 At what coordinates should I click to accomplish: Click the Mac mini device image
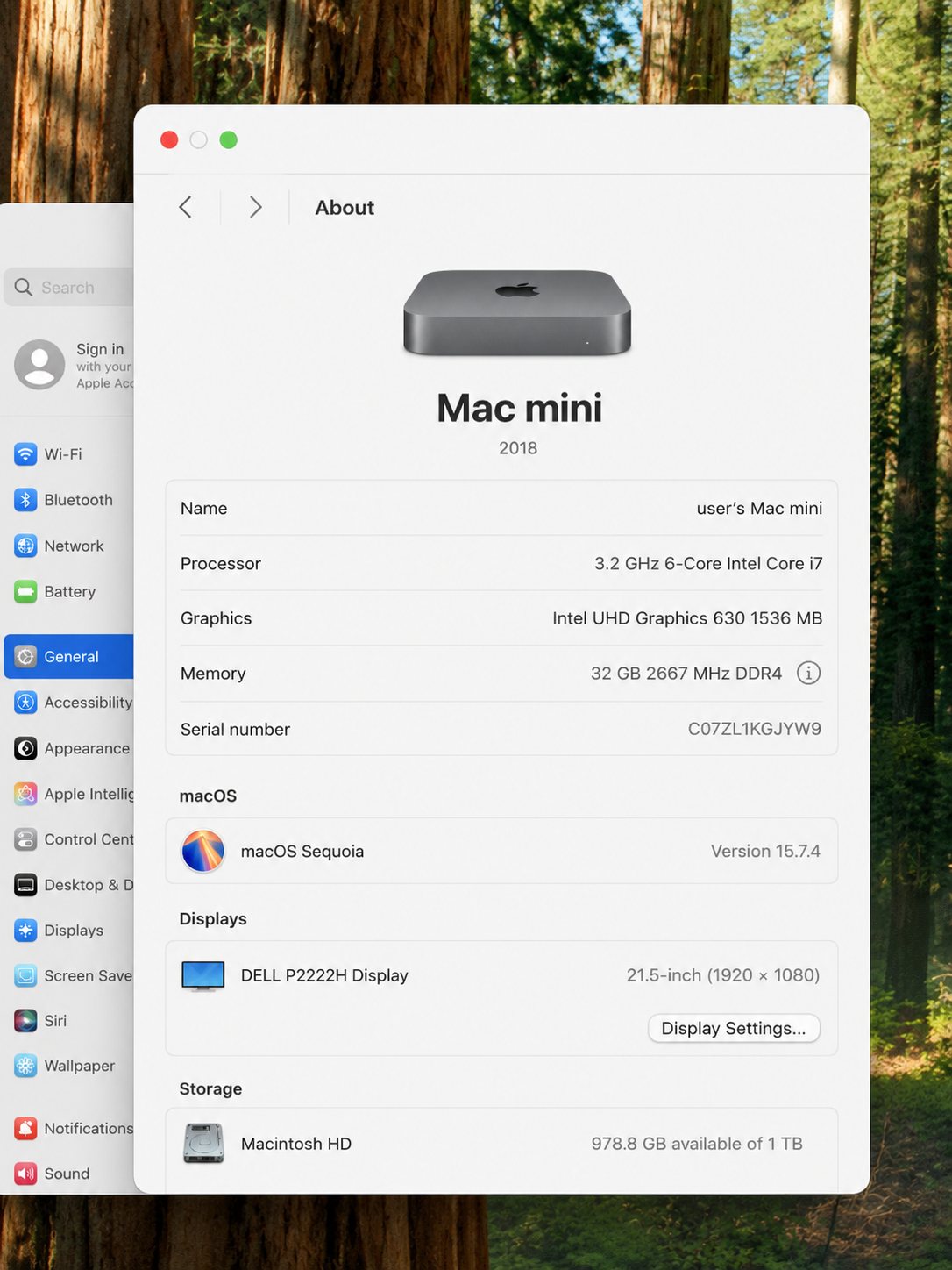(x=517, y=313)
